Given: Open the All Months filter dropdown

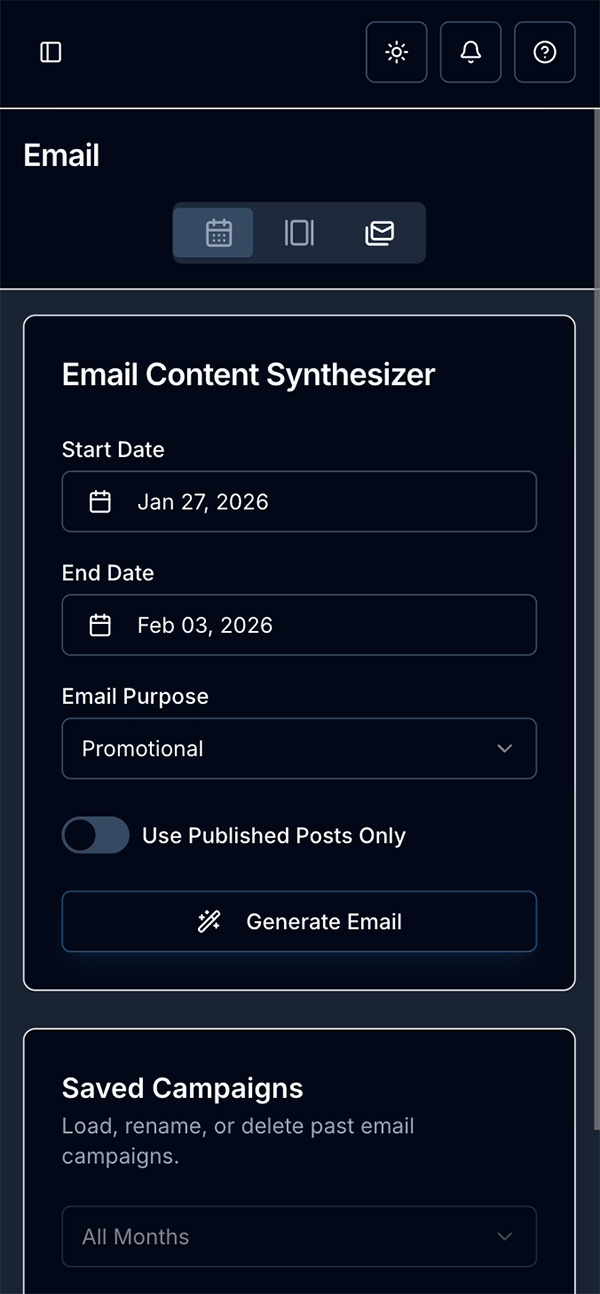Looking at the screenshot, I should click(x=299, y=1236).
